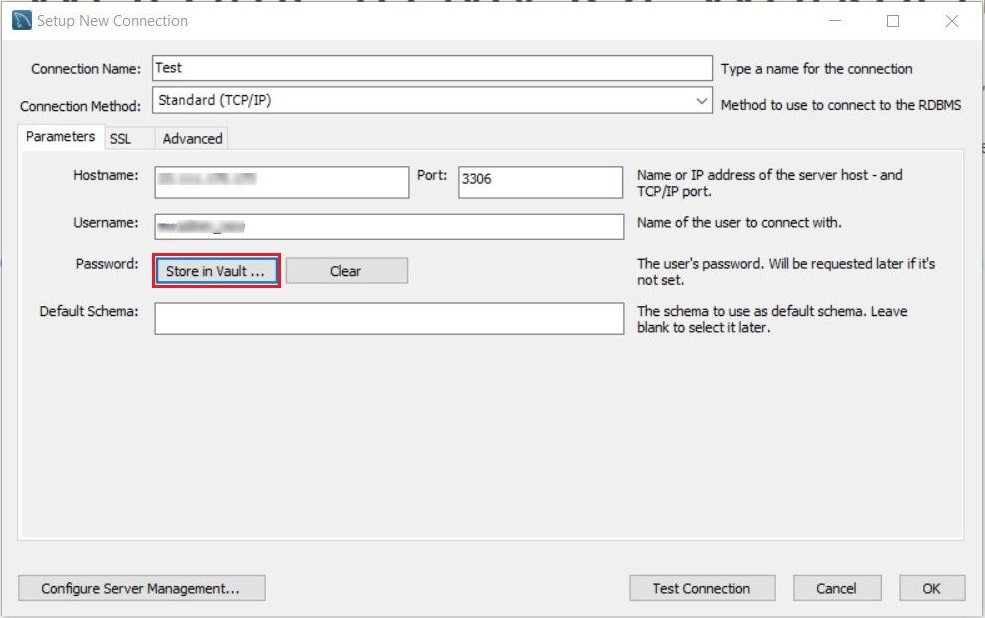Screen dimensions: 985x618
Task: Confirm the connection with OK
Action: [932, 588]
